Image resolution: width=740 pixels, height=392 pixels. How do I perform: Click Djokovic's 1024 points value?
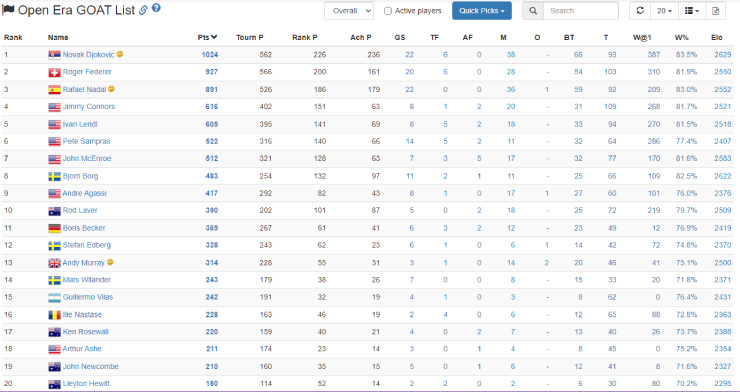click(210, 55)
